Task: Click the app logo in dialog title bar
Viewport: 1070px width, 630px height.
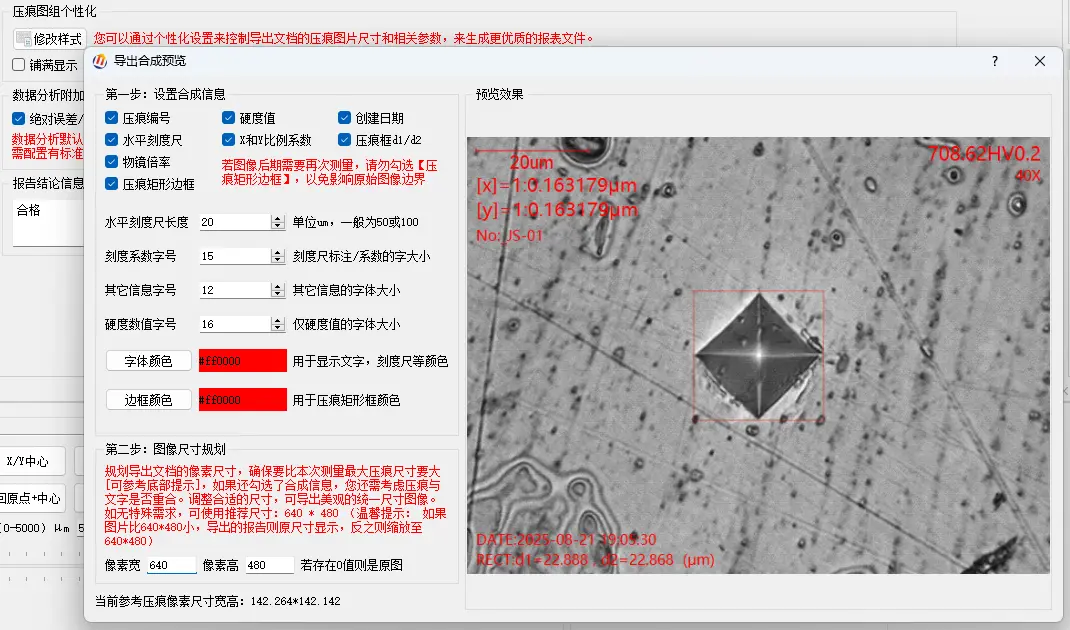Action: pyautogui.click(x=100, y=61)
